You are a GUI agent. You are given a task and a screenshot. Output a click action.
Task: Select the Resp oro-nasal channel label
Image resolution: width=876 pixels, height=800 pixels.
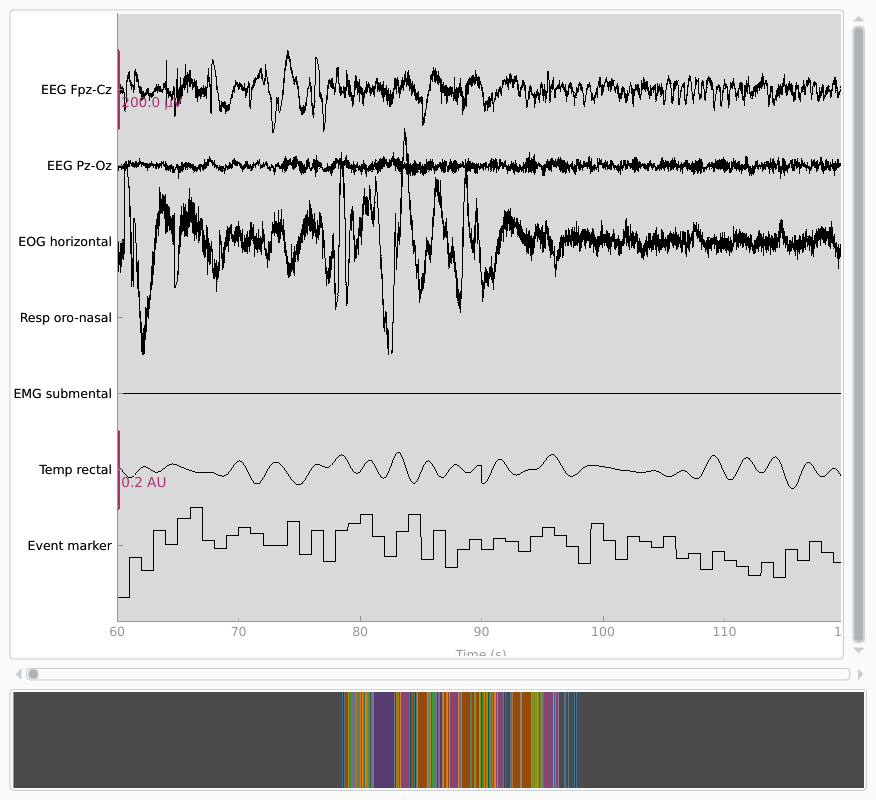(x=65, y=317)
